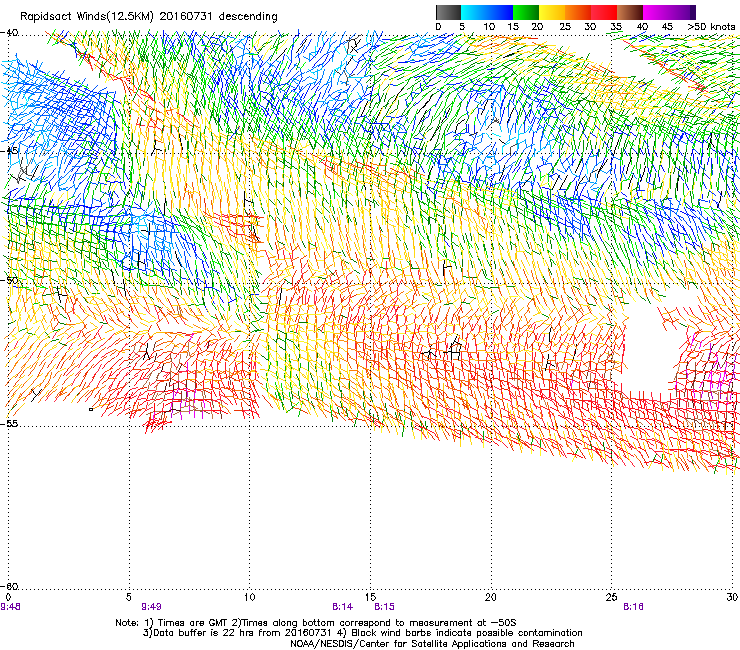The width and height of the screenshot is (740, 650).
Task: Click the '5' longitude label on bottom axis
Action: click(128, 597)
